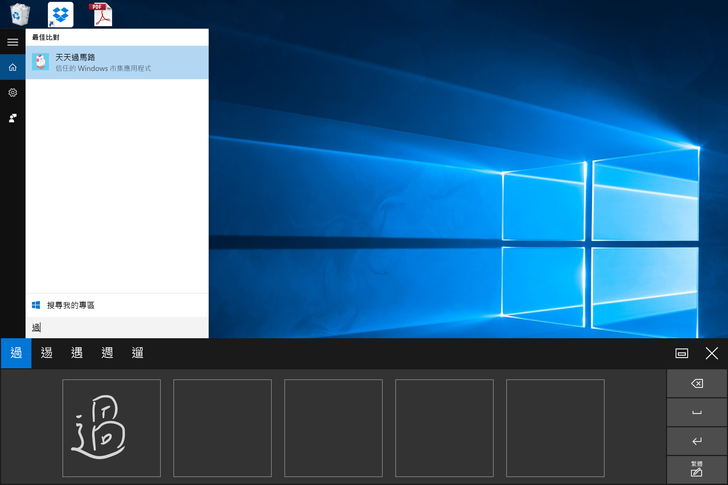The image size is (728, 485).
Task: Close the handwriting input panel
Action: click(x=712, y=353)
